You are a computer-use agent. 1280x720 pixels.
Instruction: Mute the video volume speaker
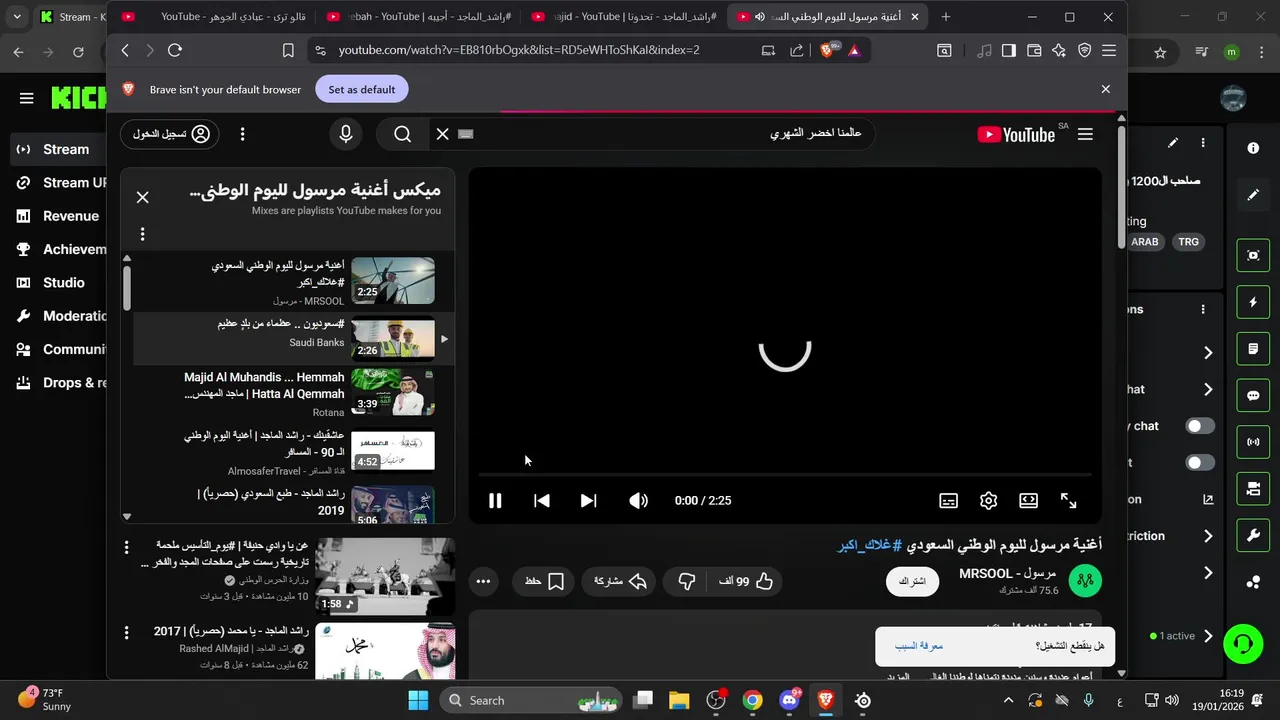(638, 501)
